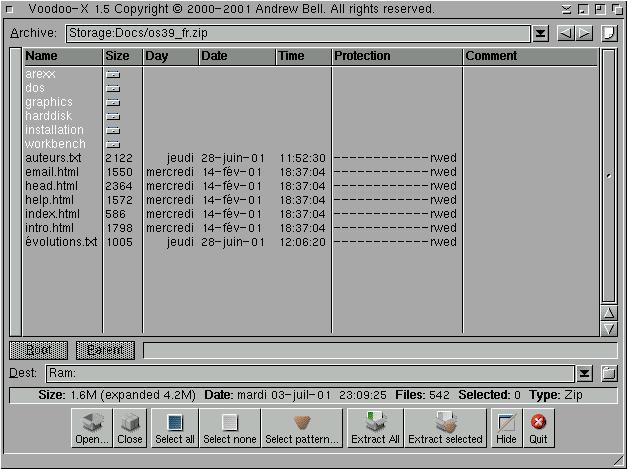Click the window zoom gadget in title bar
This screenshot has width=627, height=469.
point(600,10)
